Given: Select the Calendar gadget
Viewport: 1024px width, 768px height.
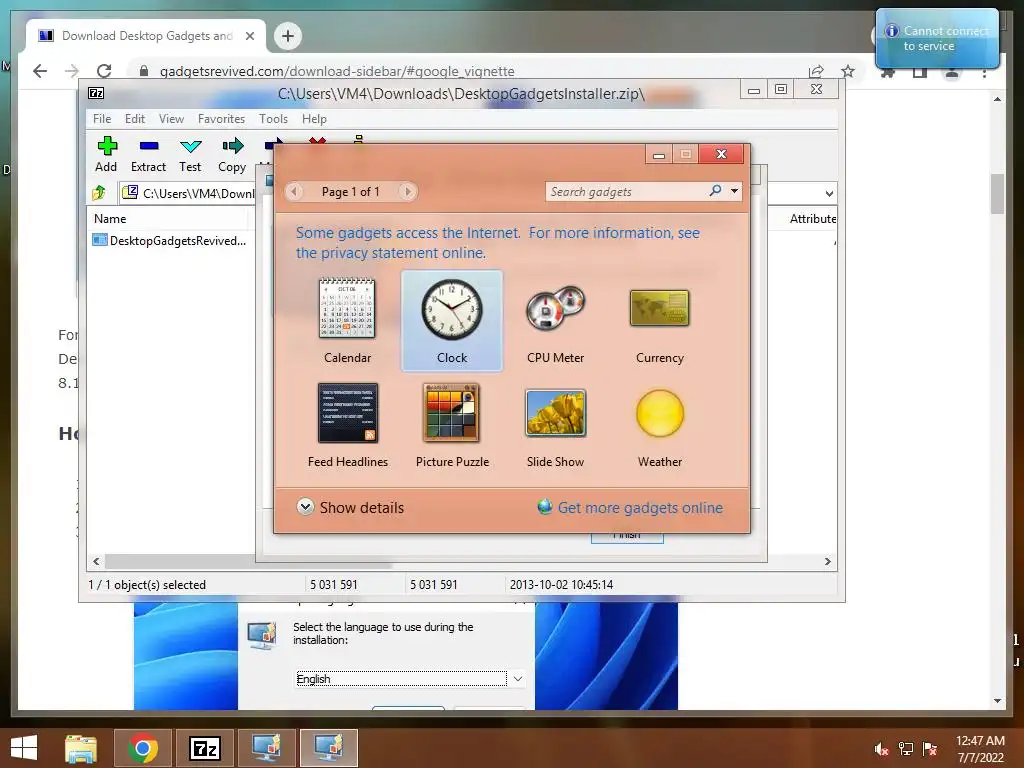Looking at the screenshot, I should [347, 321].
